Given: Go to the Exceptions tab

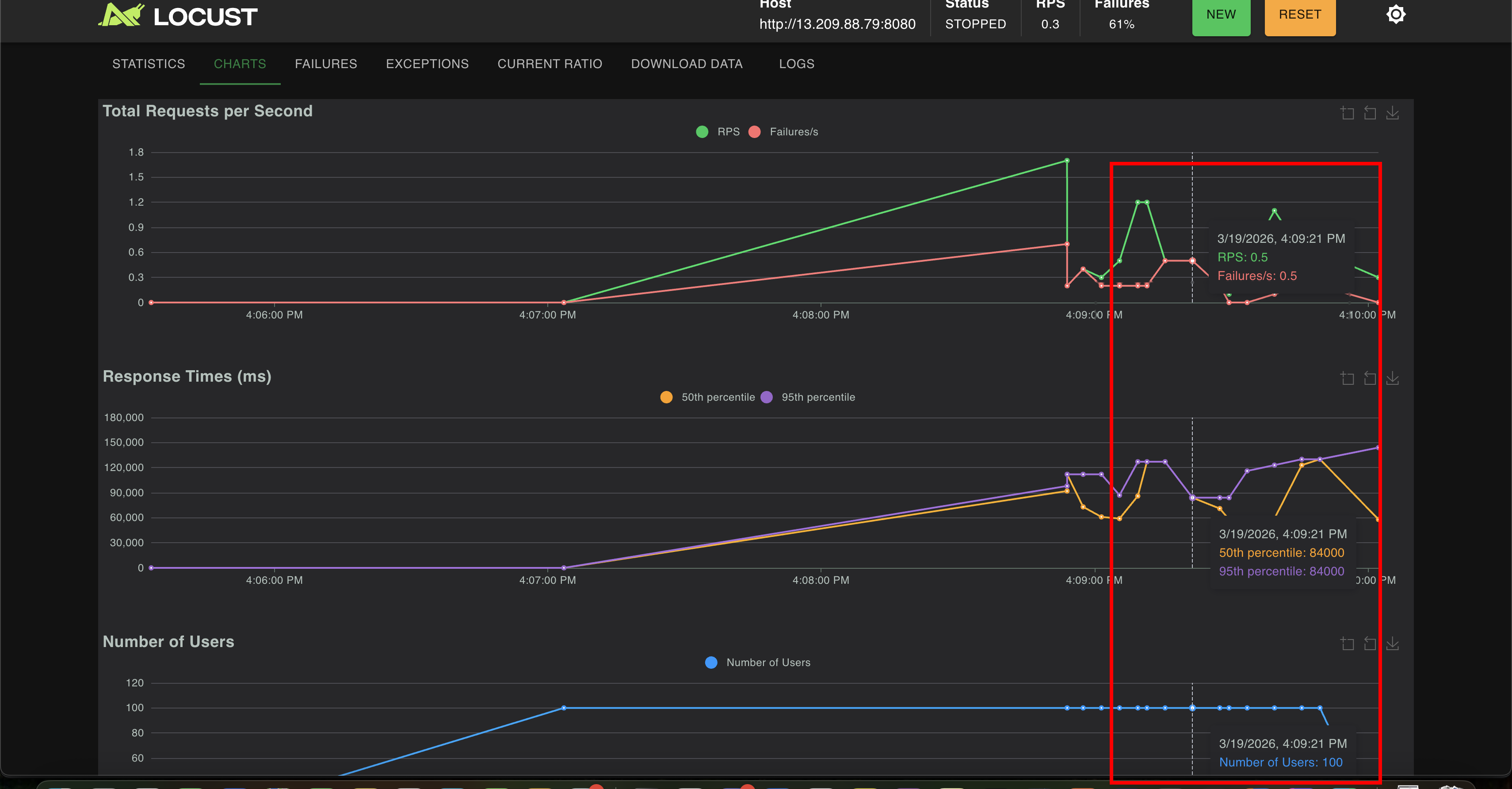Looking at the screenshot, I should (x=428, y=63).
